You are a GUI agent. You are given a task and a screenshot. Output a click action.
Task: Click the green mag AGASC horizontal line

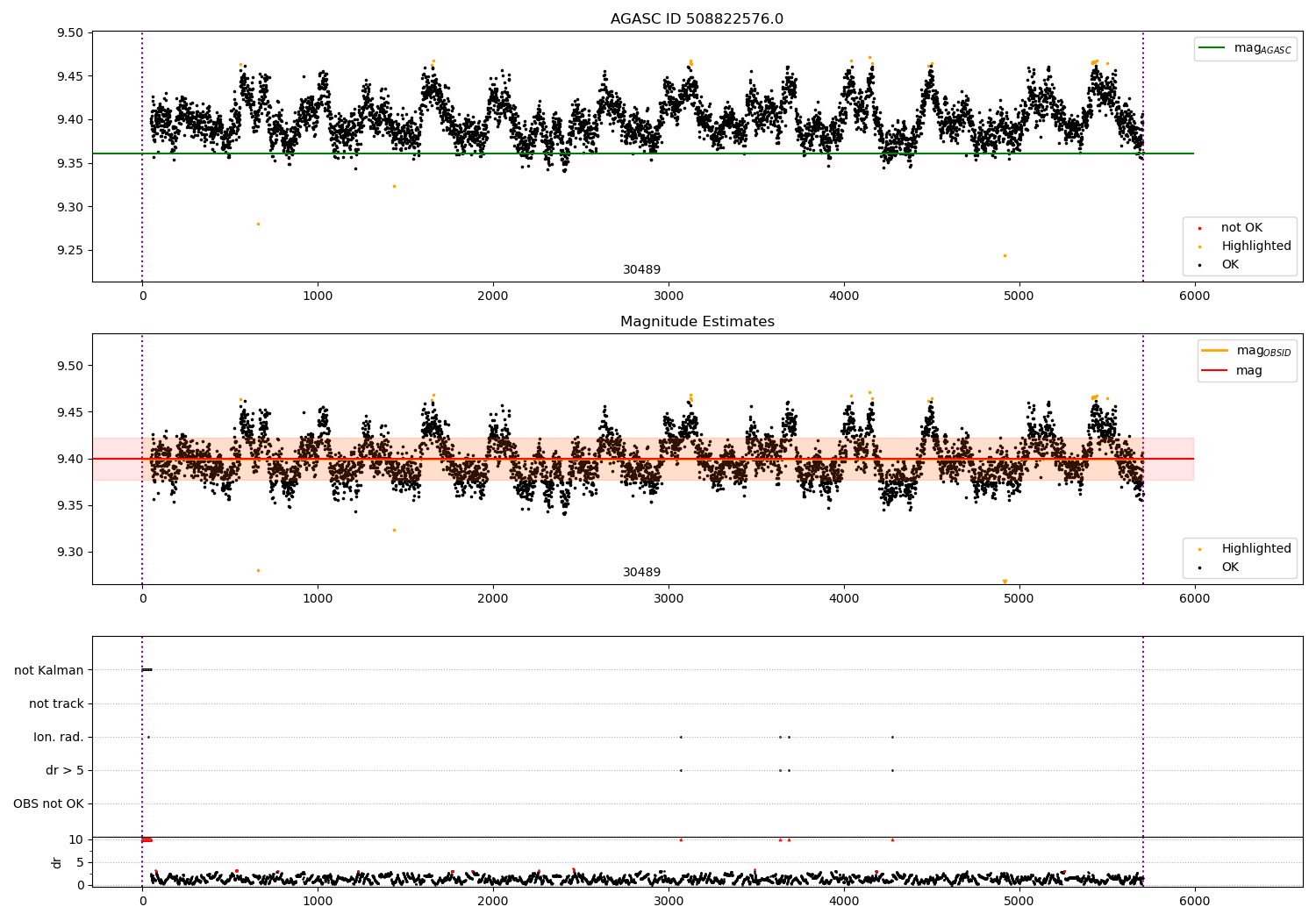point(643,153)
